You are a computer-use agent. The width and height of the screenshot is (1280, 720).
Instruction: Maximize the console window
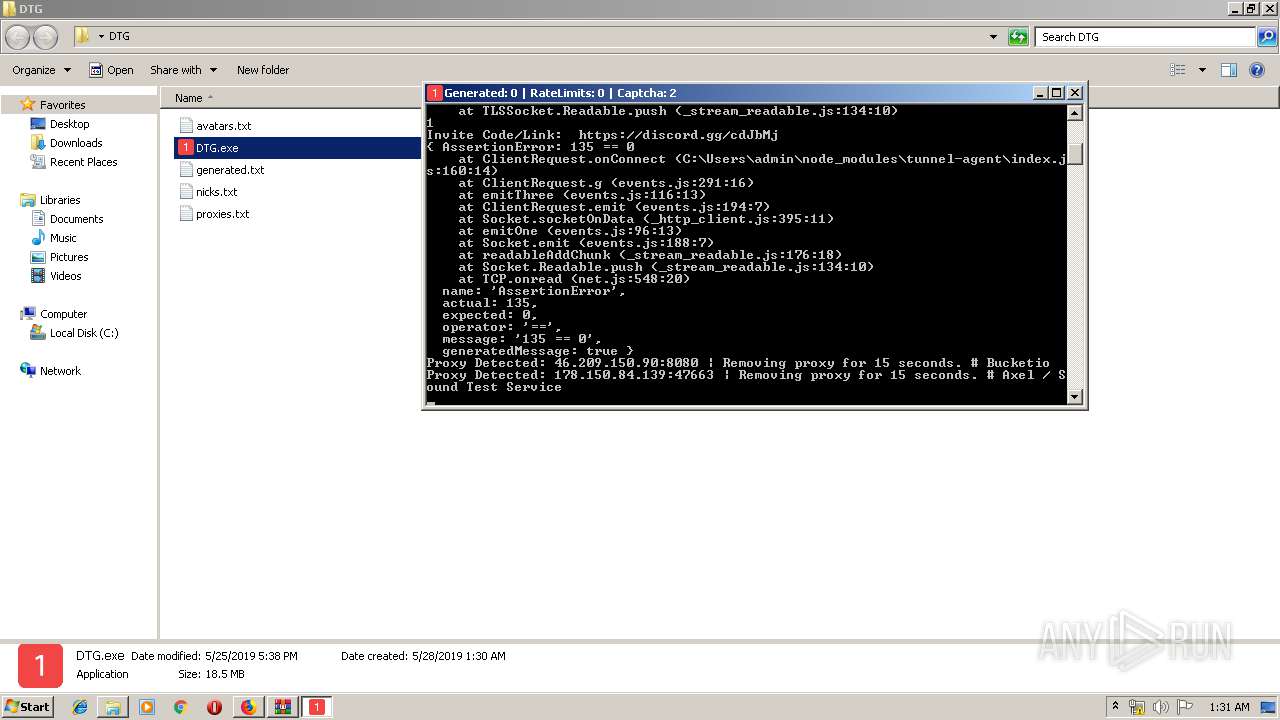1057,93
